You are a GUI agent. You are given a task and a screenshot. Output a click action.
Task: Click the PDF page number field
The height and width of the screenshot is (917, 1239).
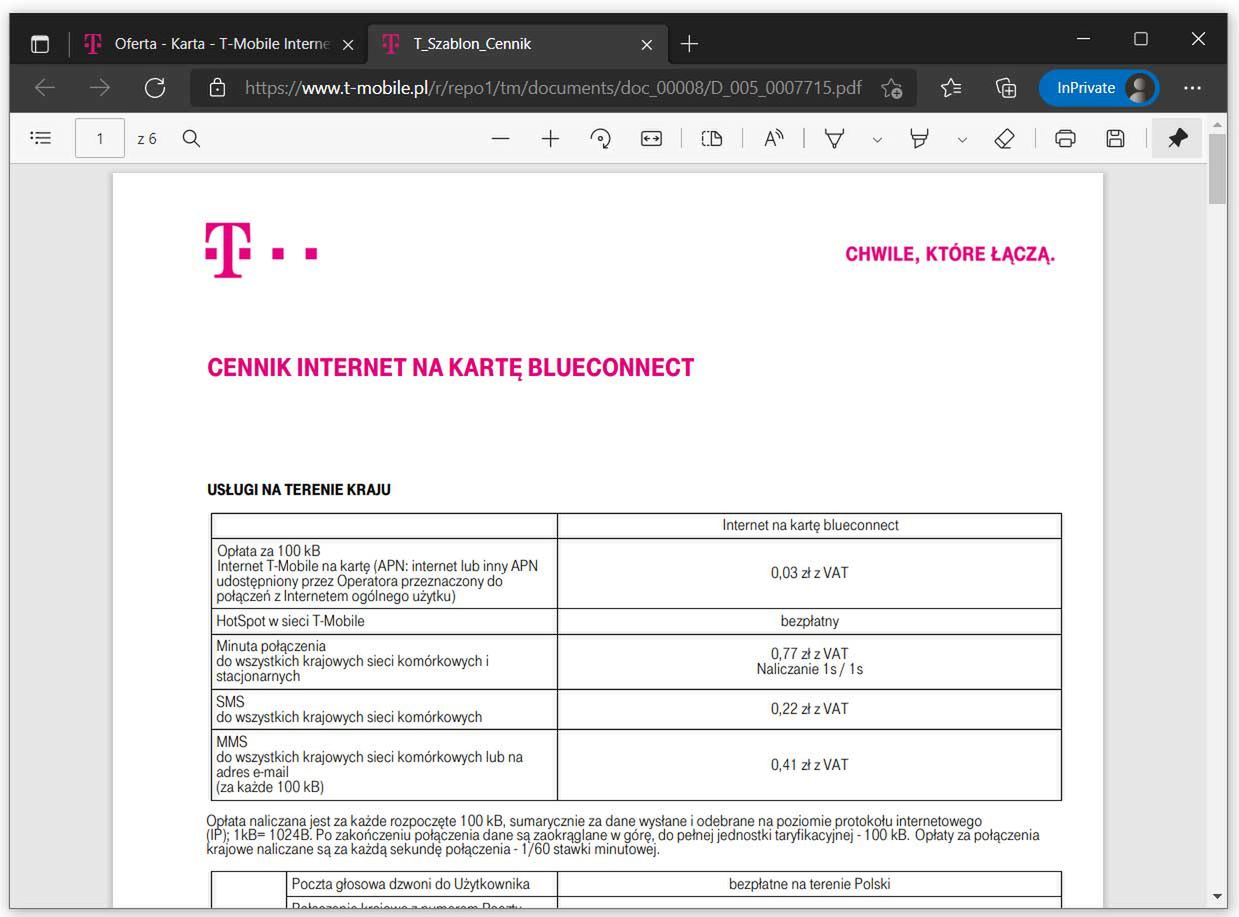[100, 139]
